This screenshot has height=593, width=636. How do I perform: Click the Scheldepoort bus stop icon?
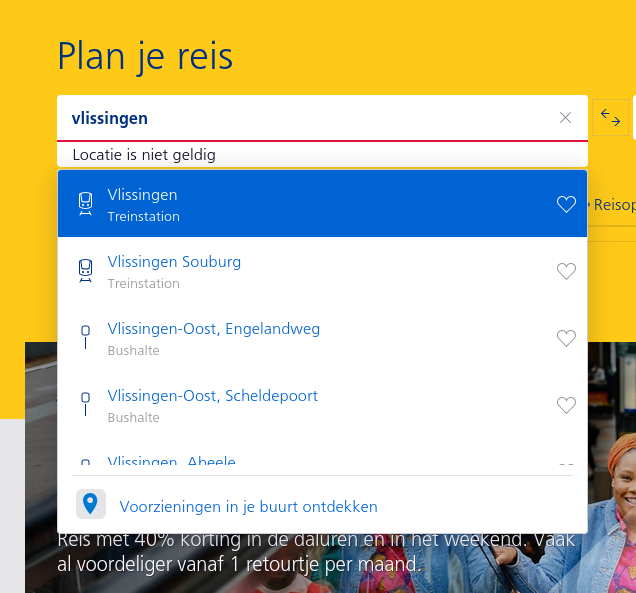(86, 405)
